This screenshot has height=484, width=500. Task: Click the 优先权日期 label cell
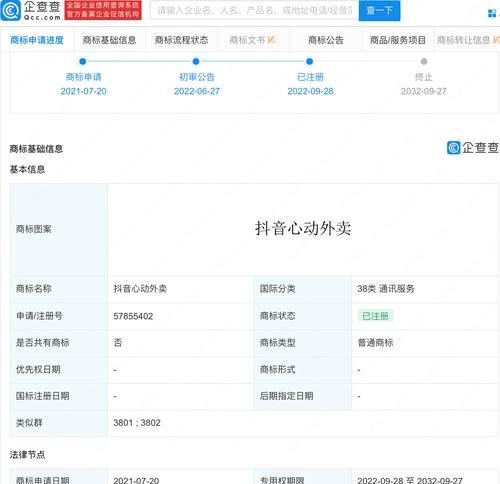59,370
